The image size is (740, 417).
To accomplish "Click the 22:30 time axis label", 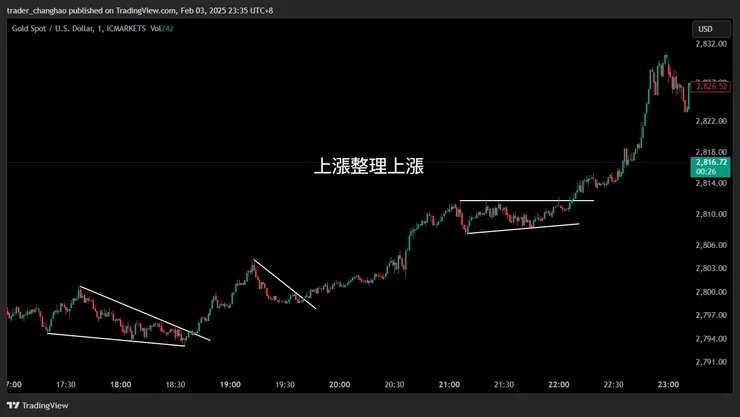I will pyautogui.click(x=614, y=385).
